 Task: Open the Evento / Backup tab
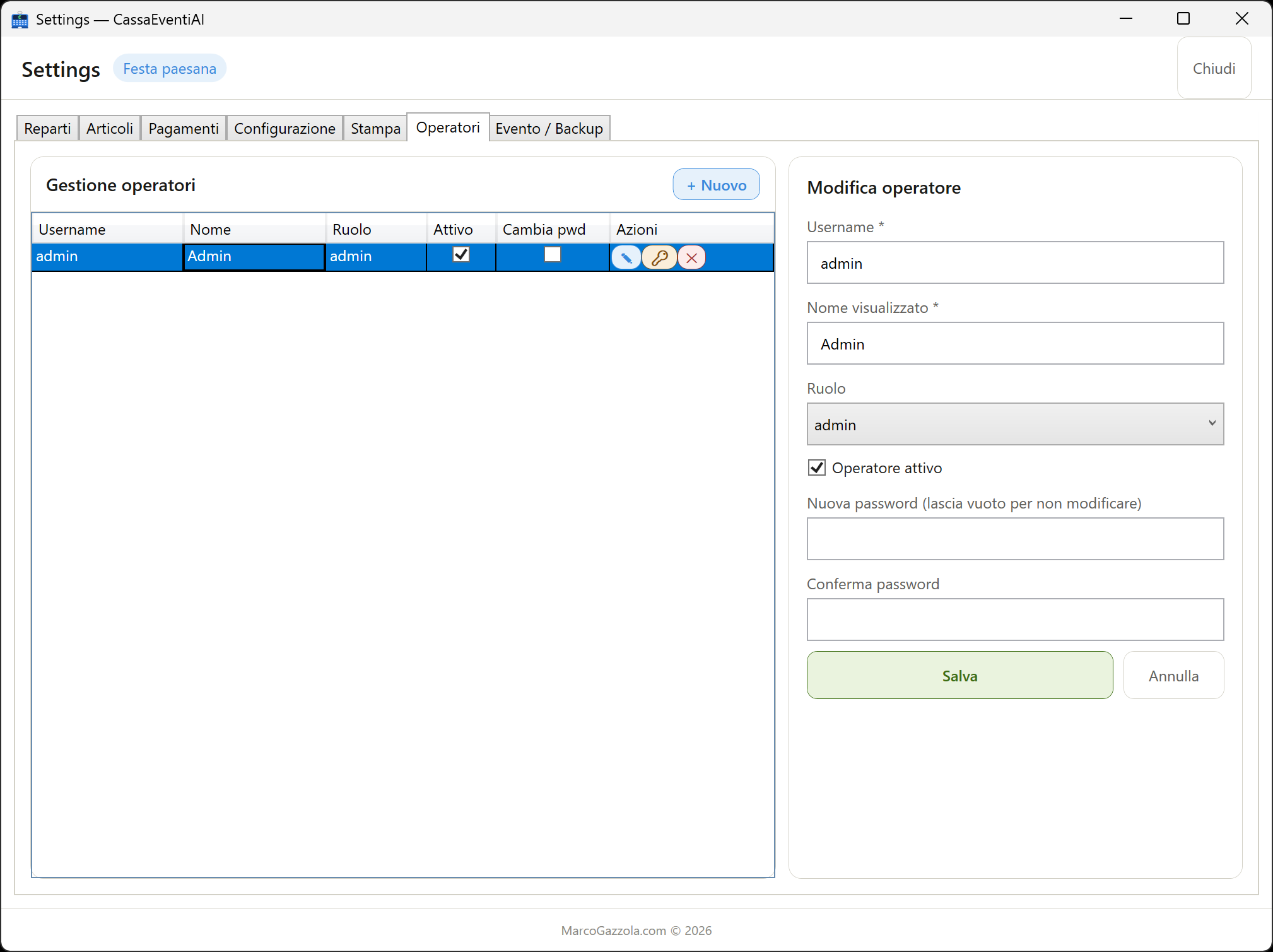pyautogui.click(x=549, y=128)
